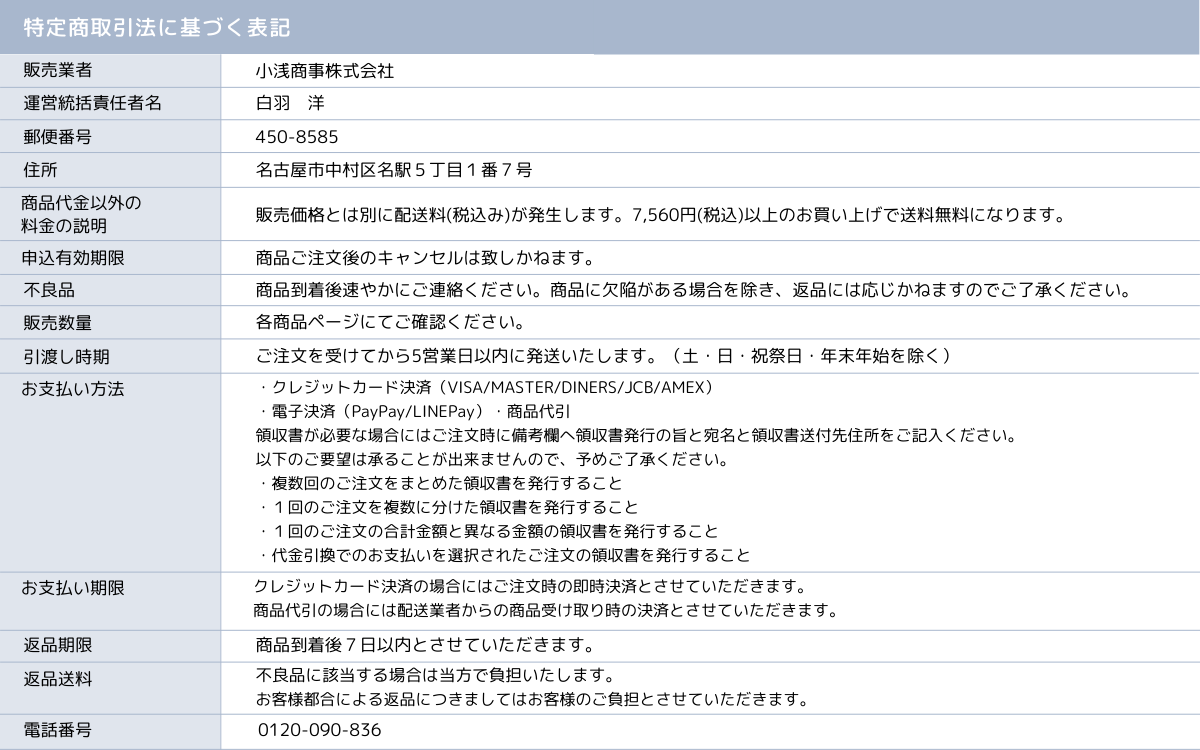Click the shipping fee explanation text
The width and height of the screenshot is (1200, 750).
660,214
